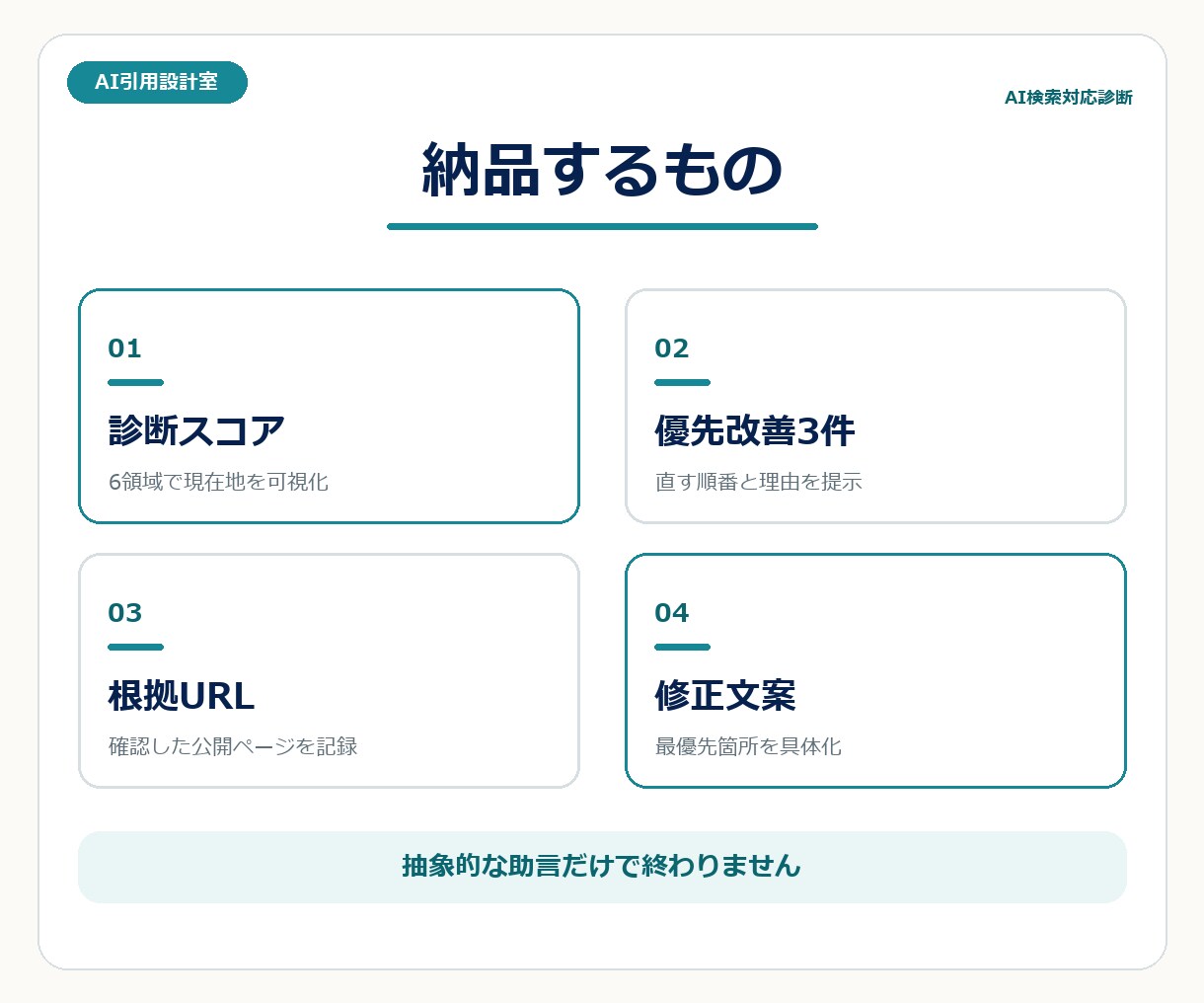Click the 04 number label
The width and height of the screenshot is (1204, 1003).
672,613
